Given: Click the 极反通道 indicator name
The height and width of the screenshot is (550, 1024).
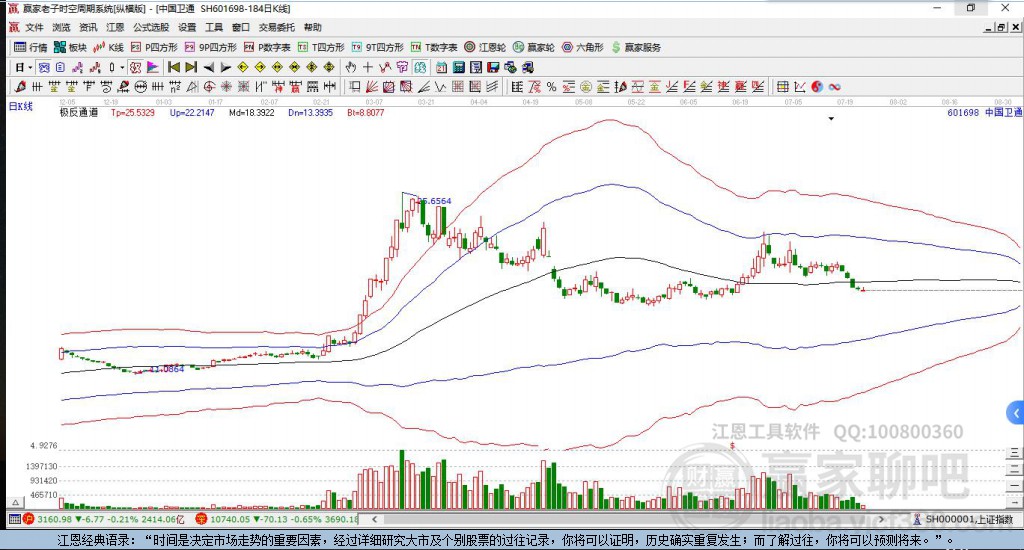Looking at the screenshot, I should click(x=78, y=112).
